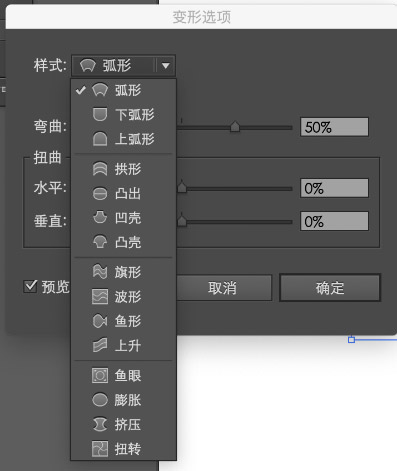The image size is (397, 471).
Task: Pick the 扭转 twist warp icon
Action: 100,449
